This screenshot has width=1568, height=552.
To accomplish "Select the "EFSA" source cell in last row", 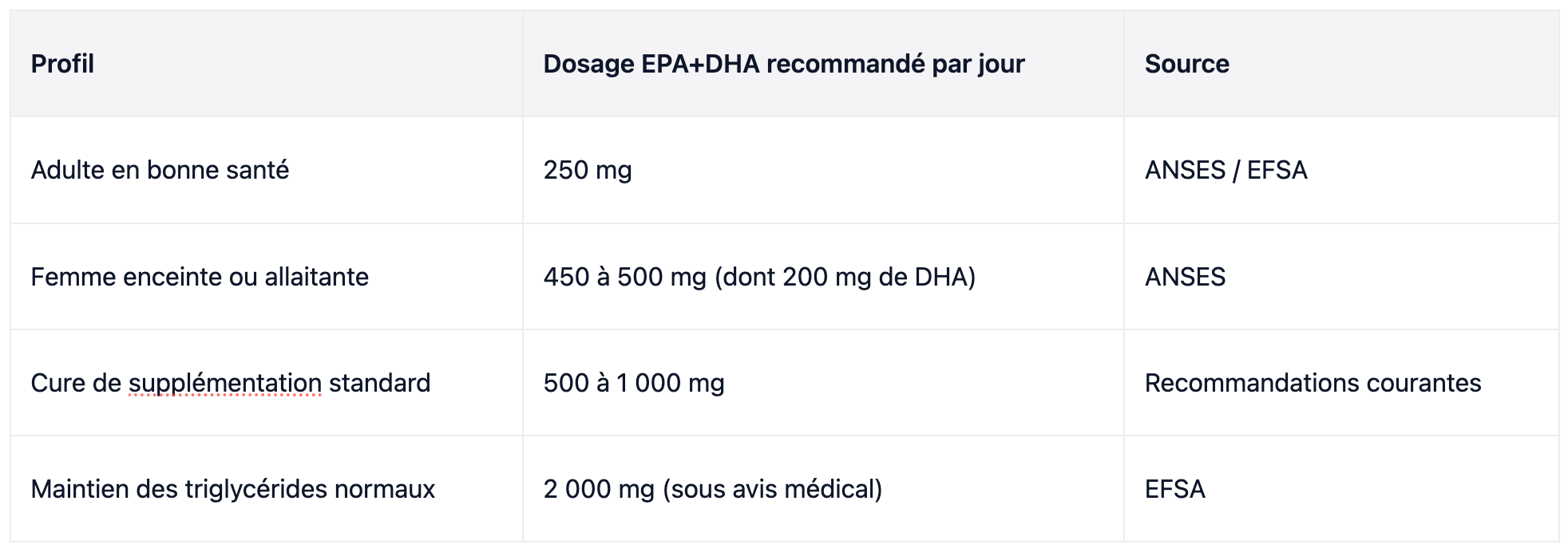I will click(x=1341, y=489).
